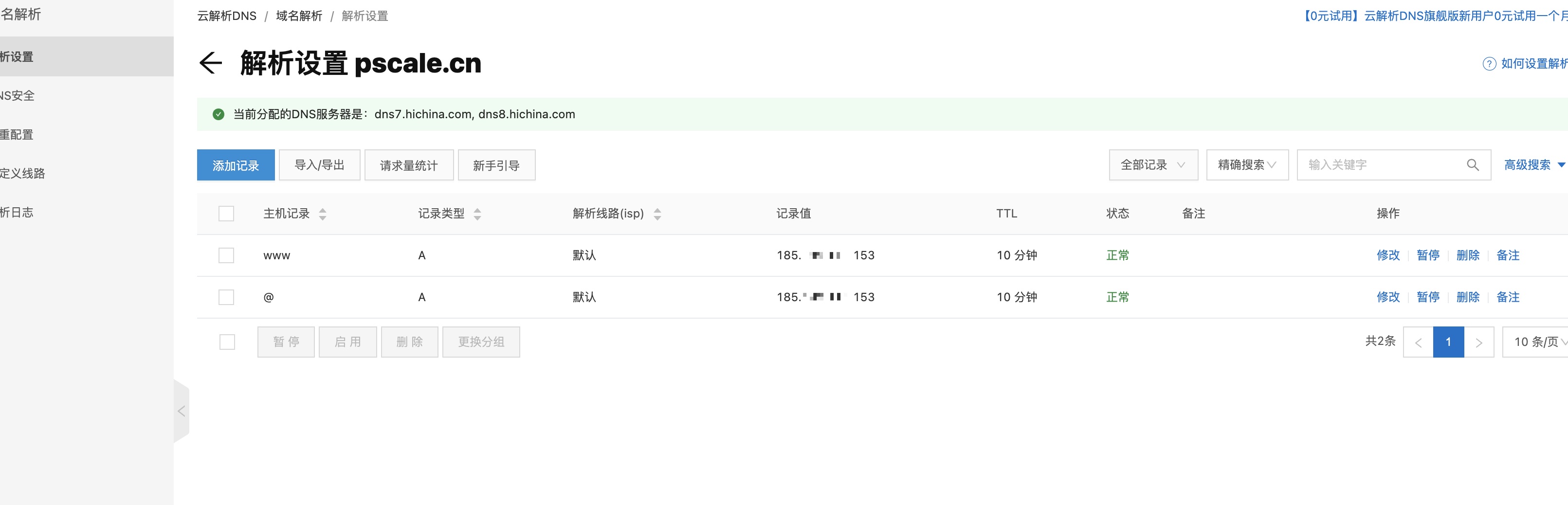This screenshot has height=505, width=1568.
Task: Click the 云解析DNS breadcrumb
Action: [x=226, y=16]
